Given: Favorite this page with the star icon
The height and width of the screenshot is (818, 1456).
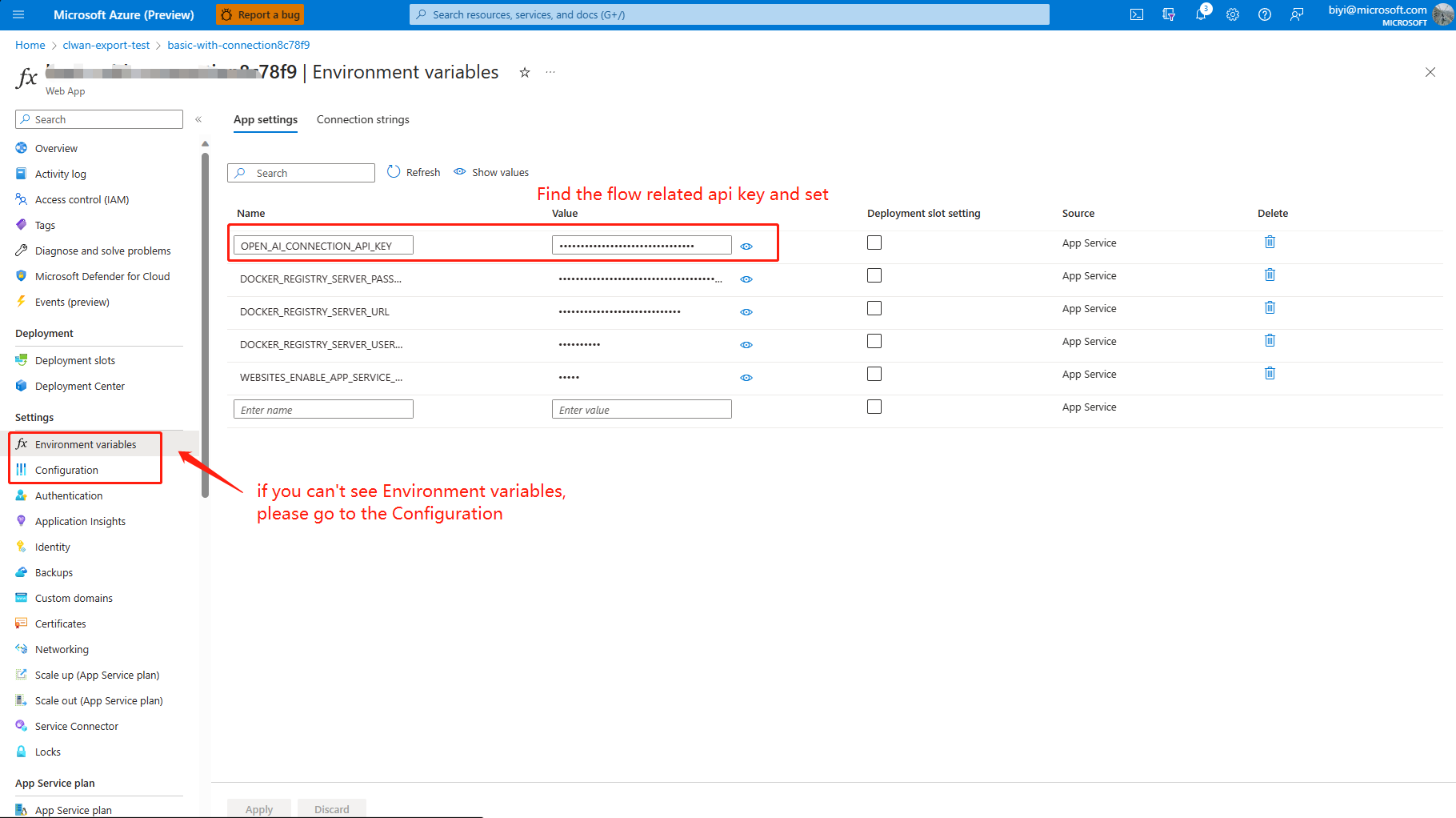Looking at the screenshot, I should (x=525, y=72).
